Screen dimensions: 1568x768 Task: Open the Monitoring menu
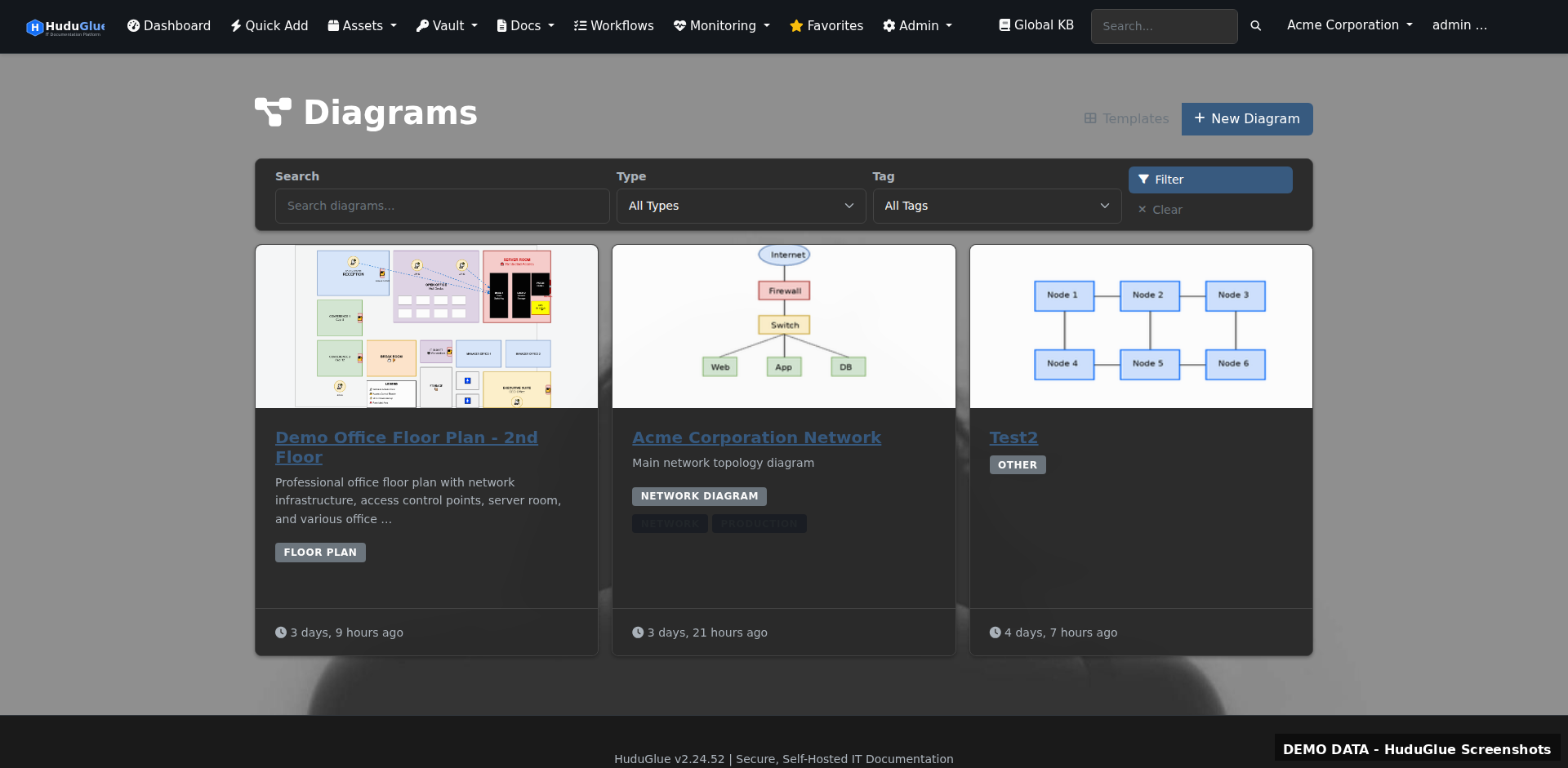pyautogui.click(x=721, y=25)
